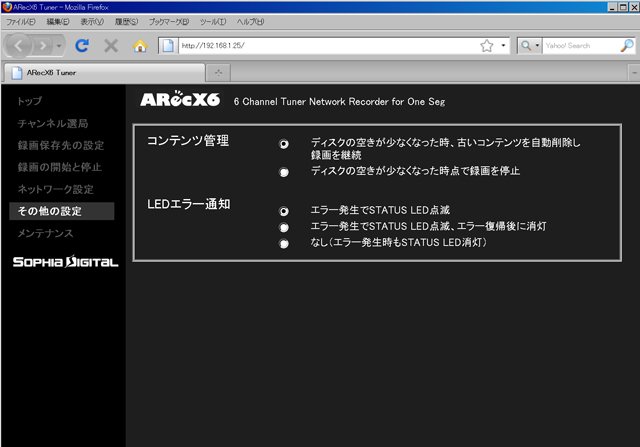Open the history dropdown next to Forward
The height and width of the screenshot is (447, 640).
(x=59, y=46)
